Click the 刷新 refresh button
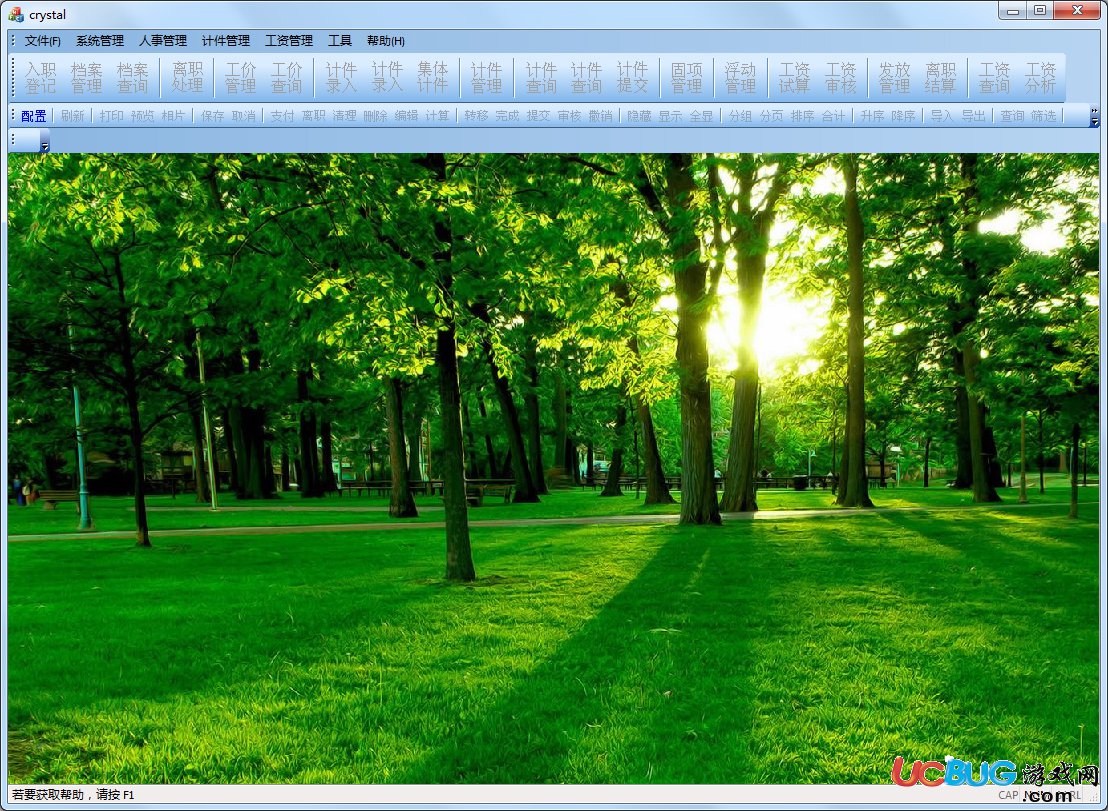The width and height of the screenshot is (1108, 811). click(x=73, y=116)
